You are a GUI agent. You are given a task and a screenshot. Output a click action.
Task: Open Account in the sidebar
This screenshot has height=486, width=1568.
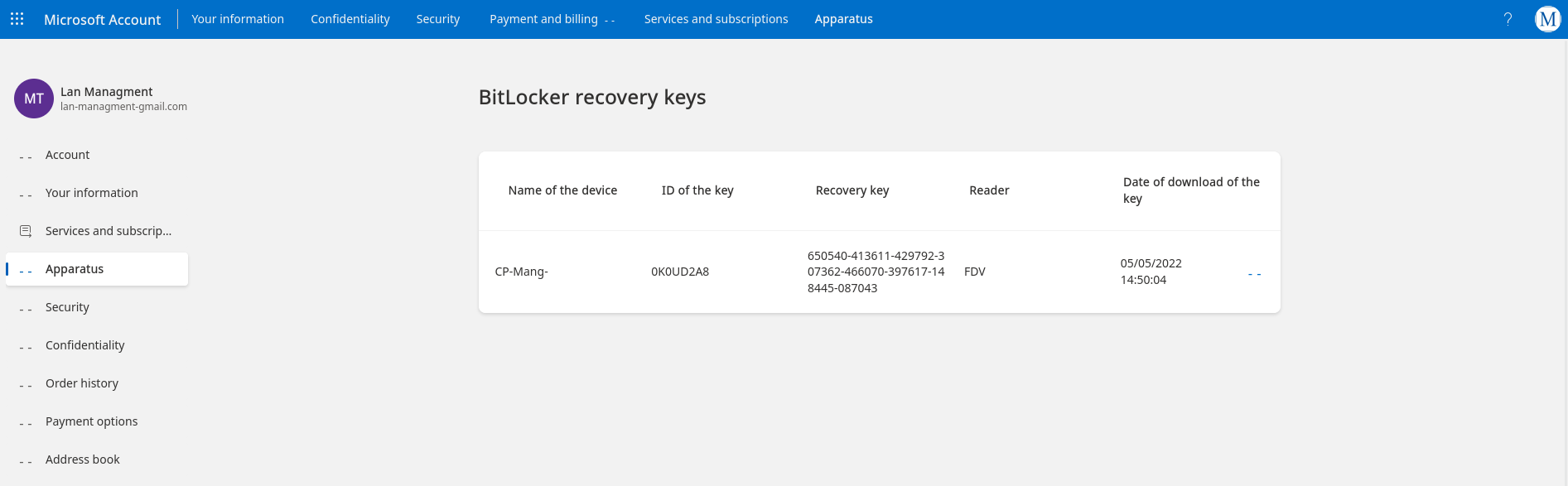click(97, 155)
